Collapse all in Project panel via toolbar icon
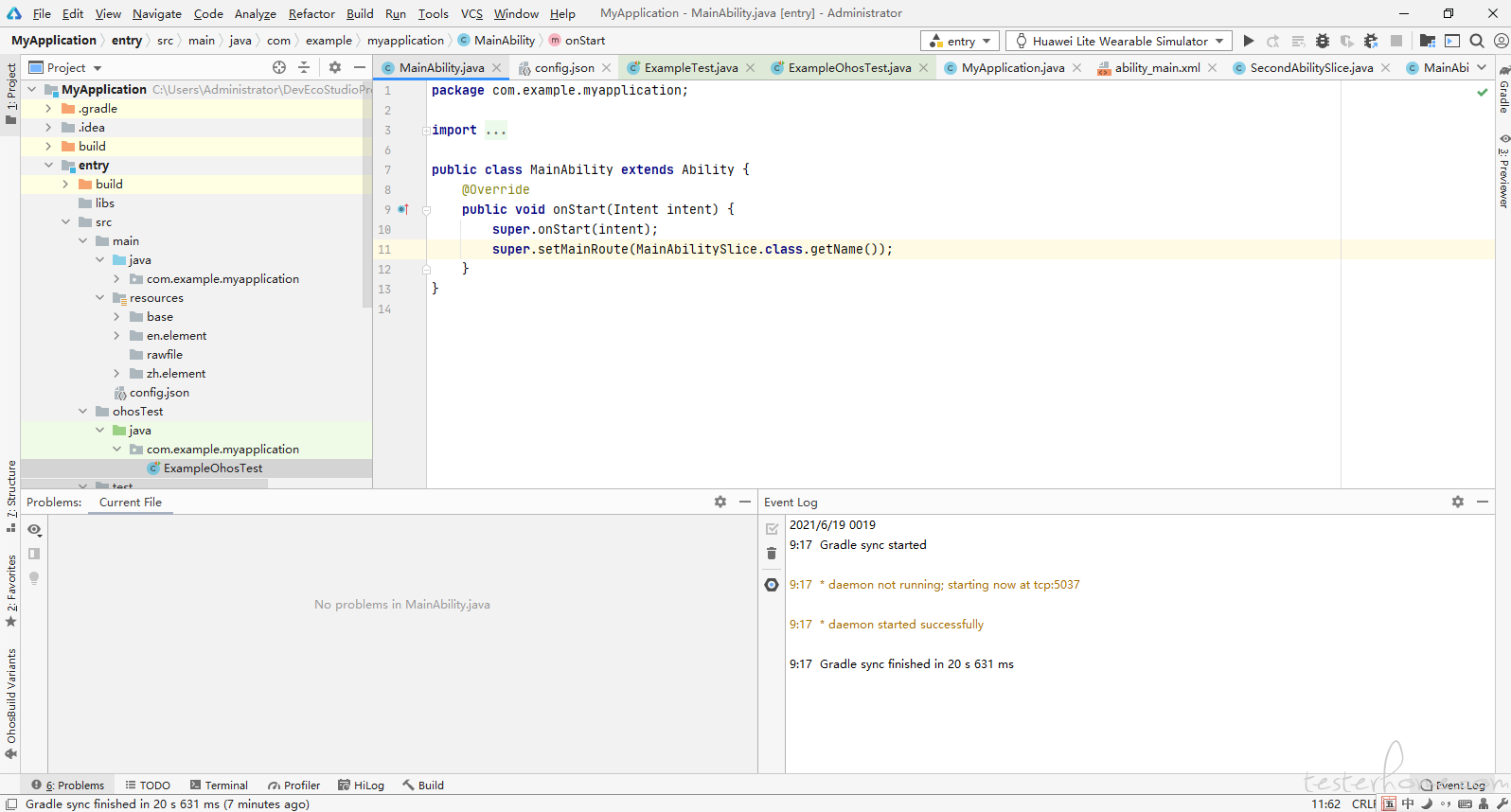Image resolution: width=1511 pixels, height=812 pixels. [304, 67]
